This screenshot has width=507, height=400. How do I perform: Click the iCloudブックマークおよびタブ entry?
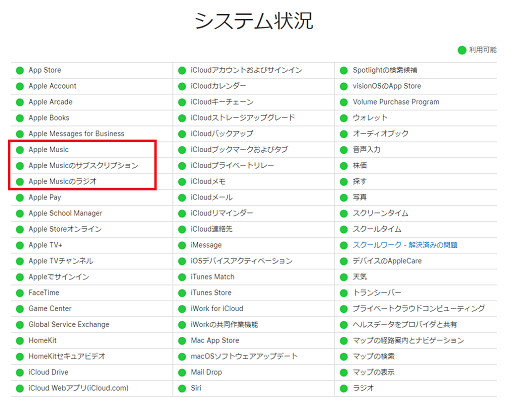(239, 150)
